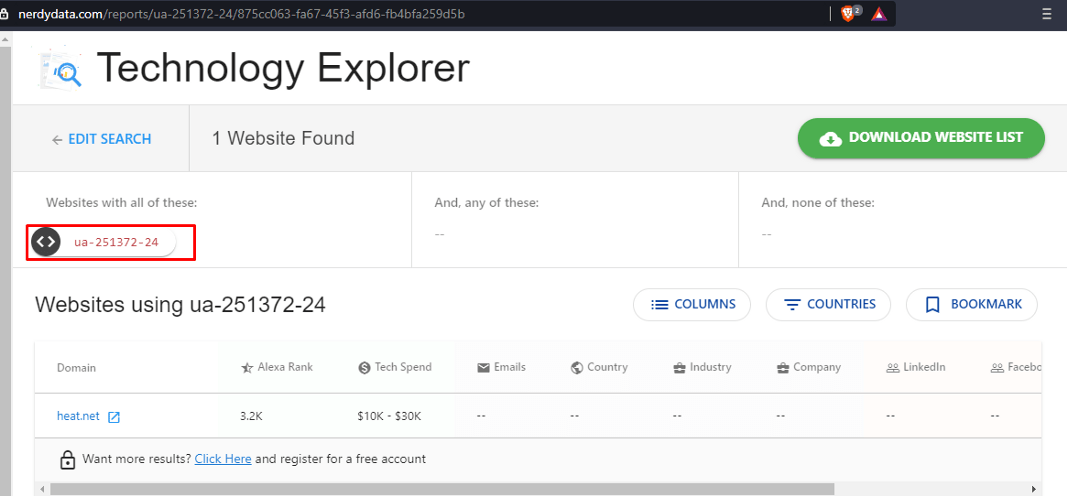Open the browser hamburger menu
The width and height of the screenshot is (1067, 496).
[1047, 14]
